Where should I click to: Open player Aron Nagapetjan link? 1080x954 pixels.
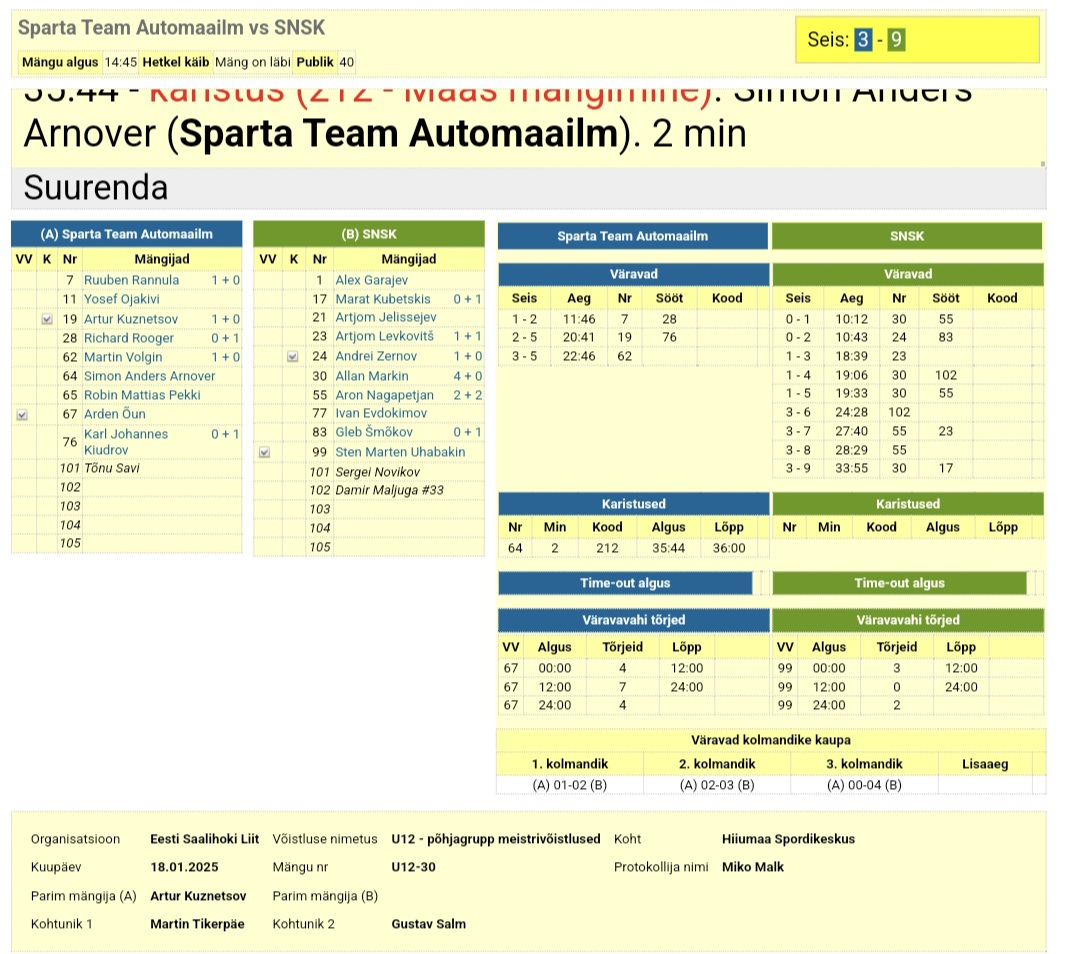(384, 395)
